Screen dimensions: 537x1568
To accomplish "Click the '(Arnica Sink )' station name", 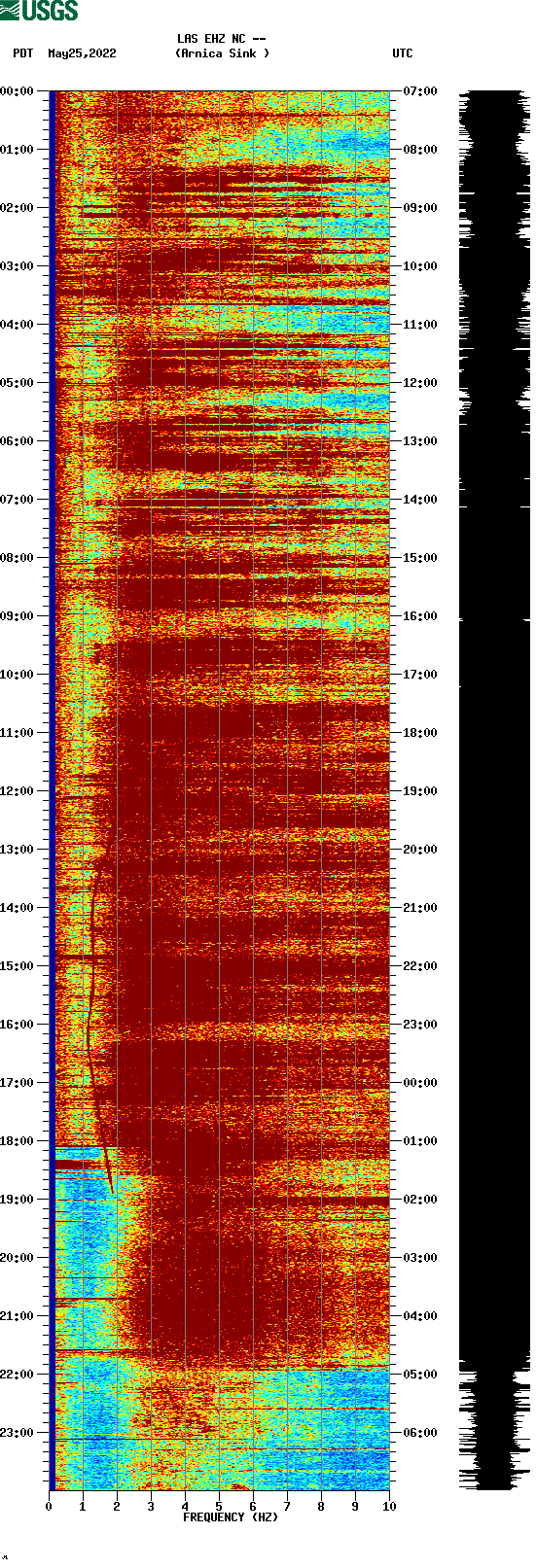I will [223, 53].
